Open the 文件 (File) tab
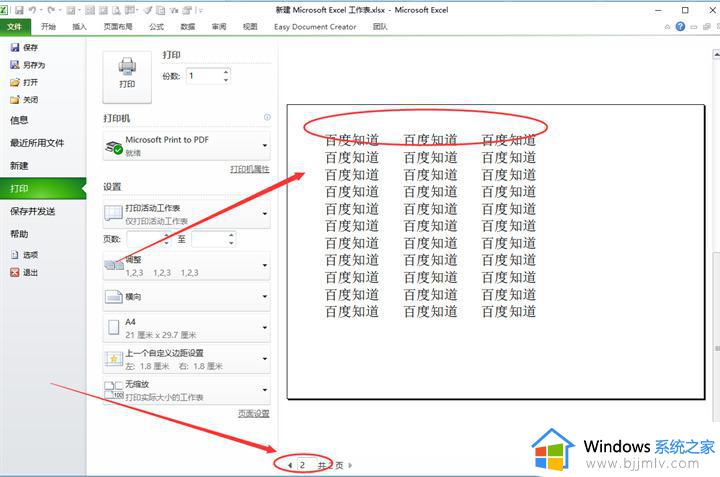The height and width of the screenshot is (477, 720). click(x=15, y=27)
